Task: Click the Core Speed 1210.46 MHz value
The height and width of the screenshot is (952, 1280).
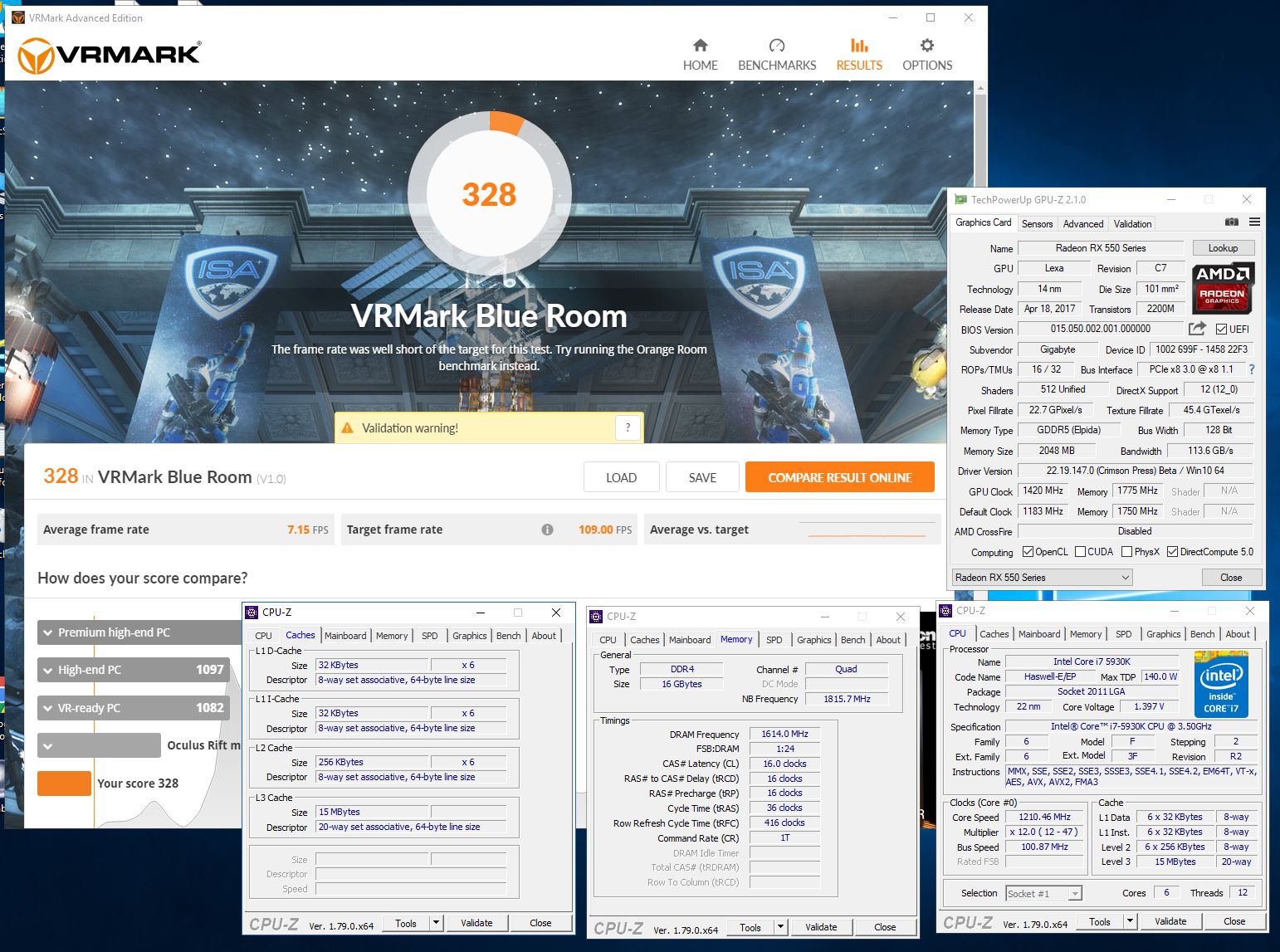Action: [x=1044, y=817]
